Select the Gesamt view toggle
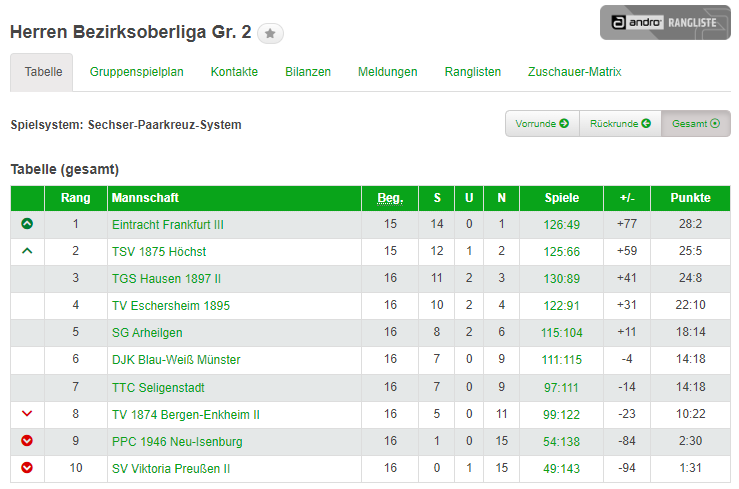 pyautogui.click(x=695, y=124)
